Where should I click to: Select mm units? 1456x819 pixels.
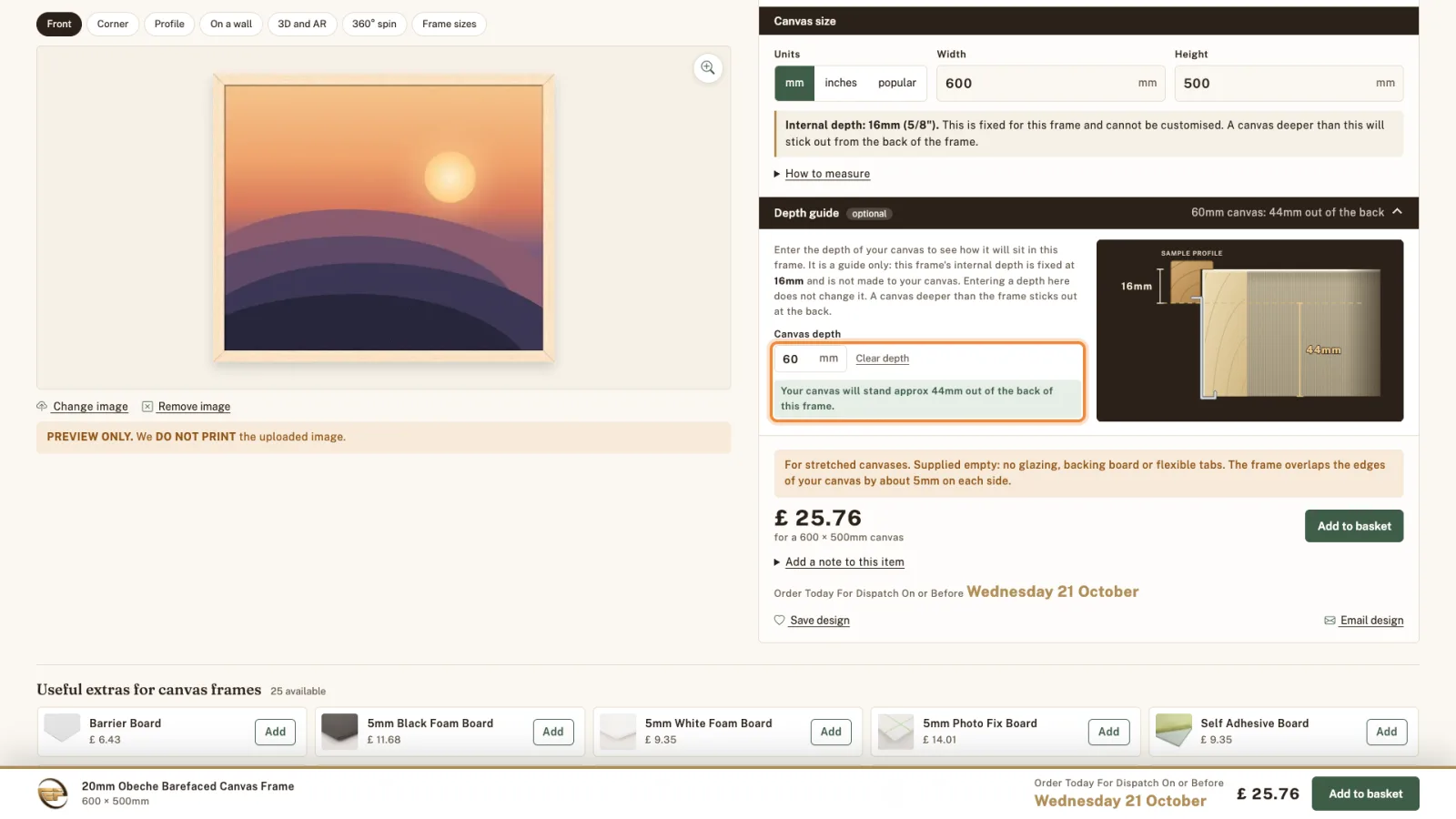(x=794, y=83)
